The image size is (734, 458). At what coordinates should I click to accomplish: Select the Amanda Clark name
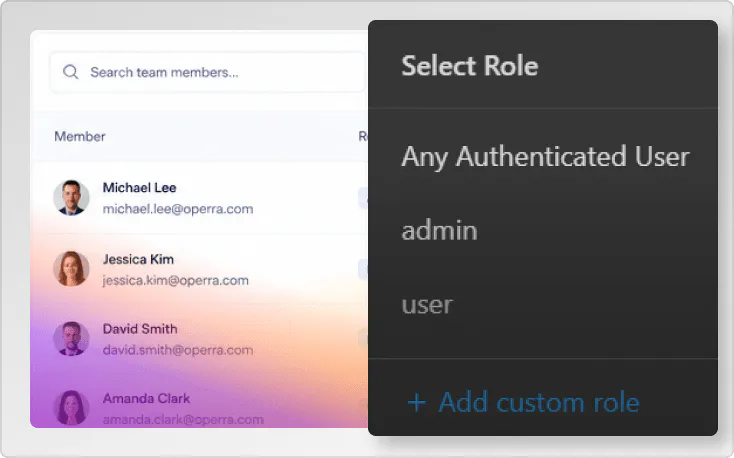point(146,399)
